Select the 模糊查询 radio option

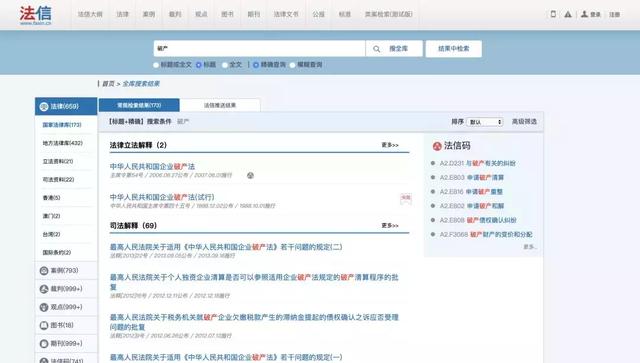point(292,65)
